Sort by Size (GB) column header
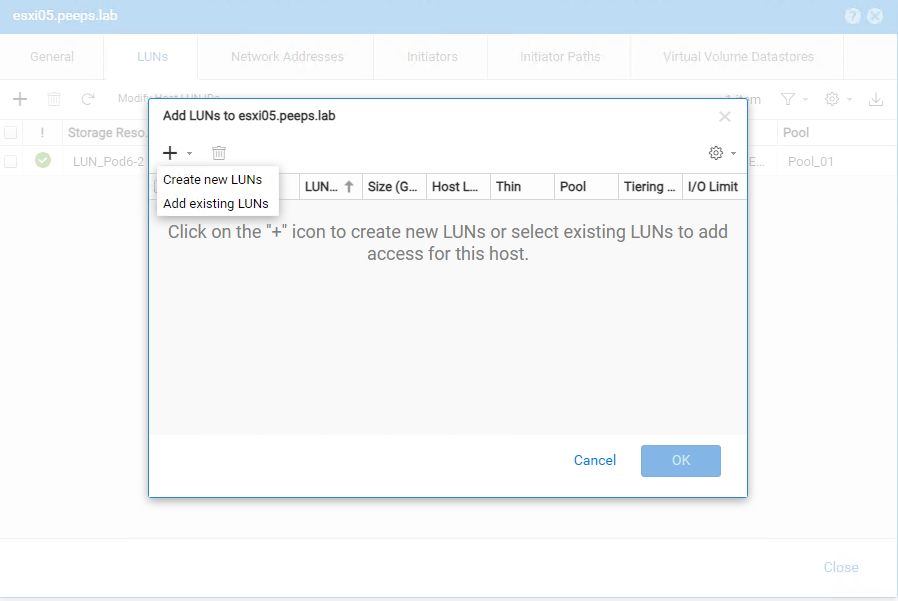 [x=394, y=187]
